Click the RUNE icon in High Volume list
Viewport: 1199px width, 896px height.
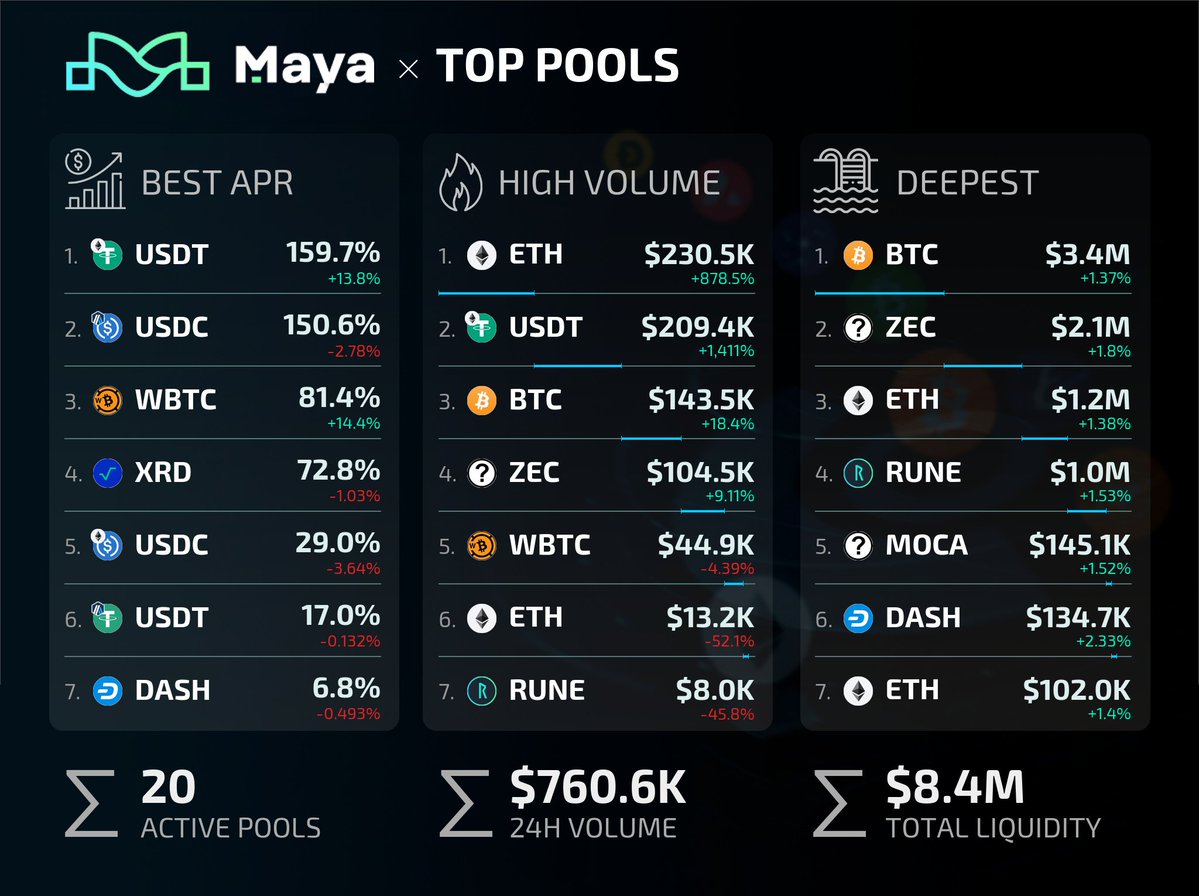click(482, 690)
